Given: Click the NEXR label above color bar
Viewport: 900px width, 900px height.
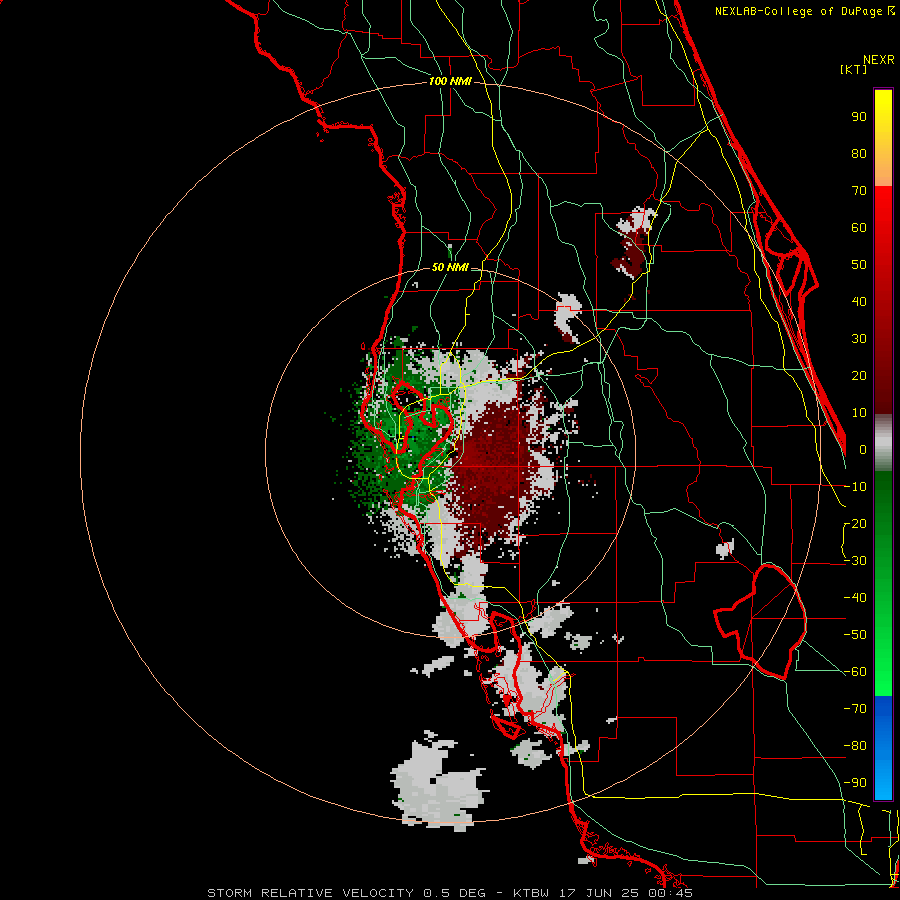Looking at the screenshot, I should pos(878,60).
